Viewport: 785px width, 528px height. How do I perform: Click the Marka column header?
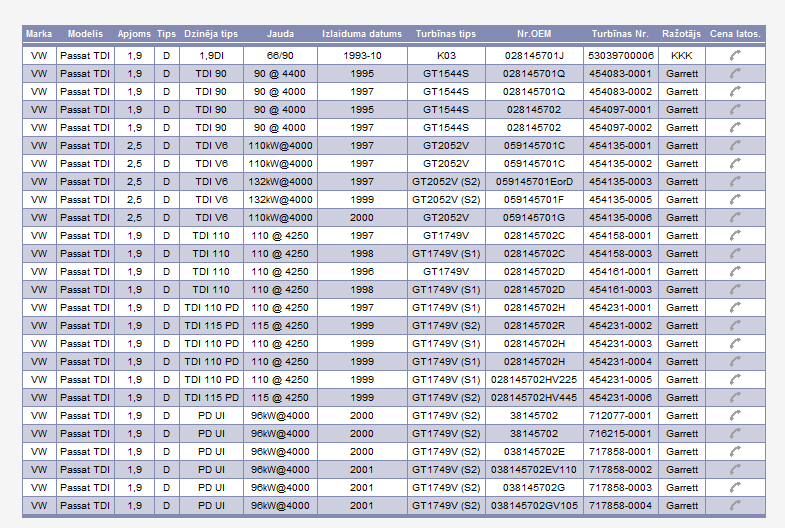point(39,34)
